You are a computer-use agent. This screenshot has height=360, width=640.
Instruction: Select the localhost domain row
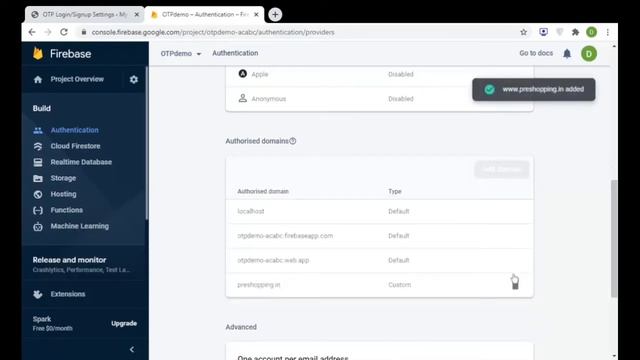point(379,211)
